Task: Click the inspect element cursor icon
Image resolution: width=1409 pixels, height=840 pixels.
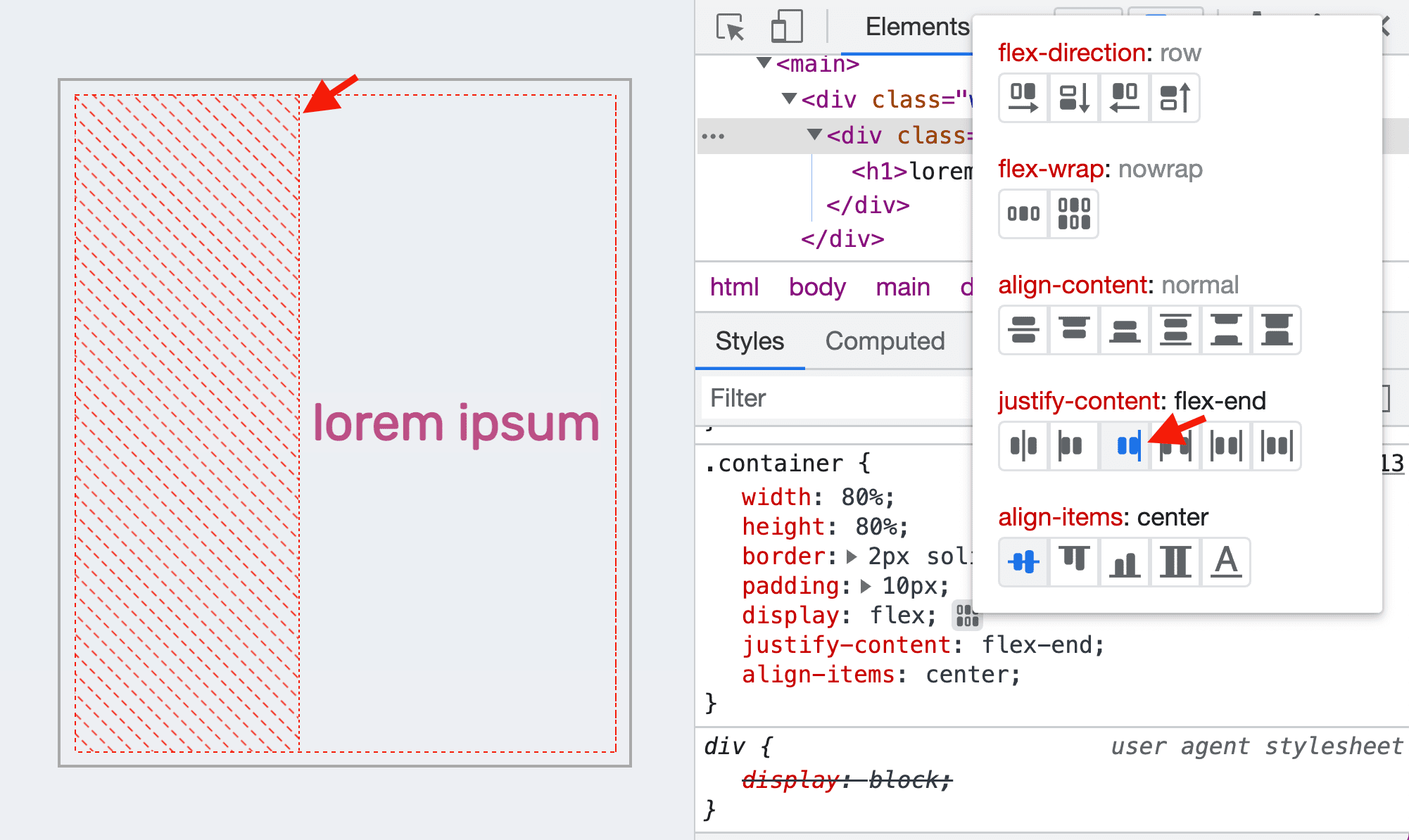Action: point(729,26)
